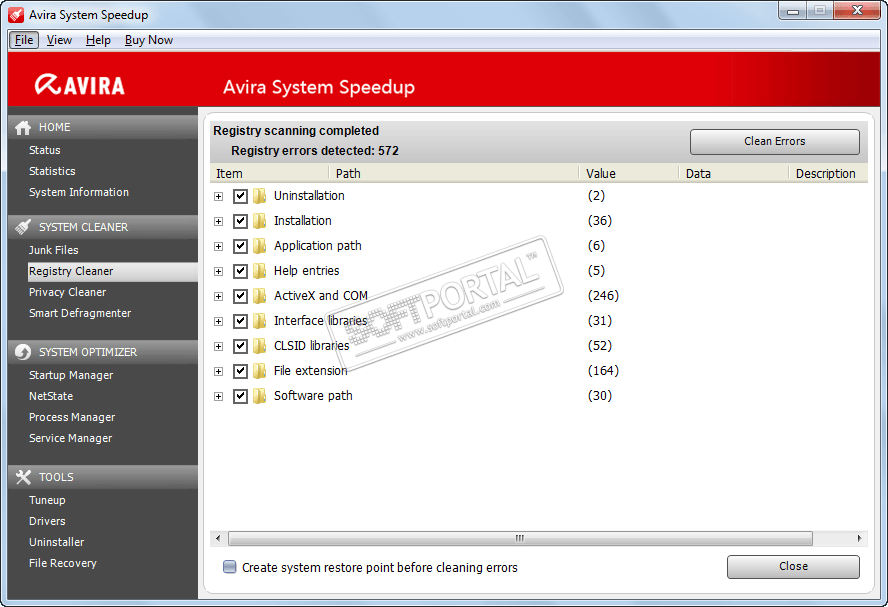Screen dimensions: 888x607
Task: Uncheck the Interface libraries checkbox
Action: [x=240, y=321]
